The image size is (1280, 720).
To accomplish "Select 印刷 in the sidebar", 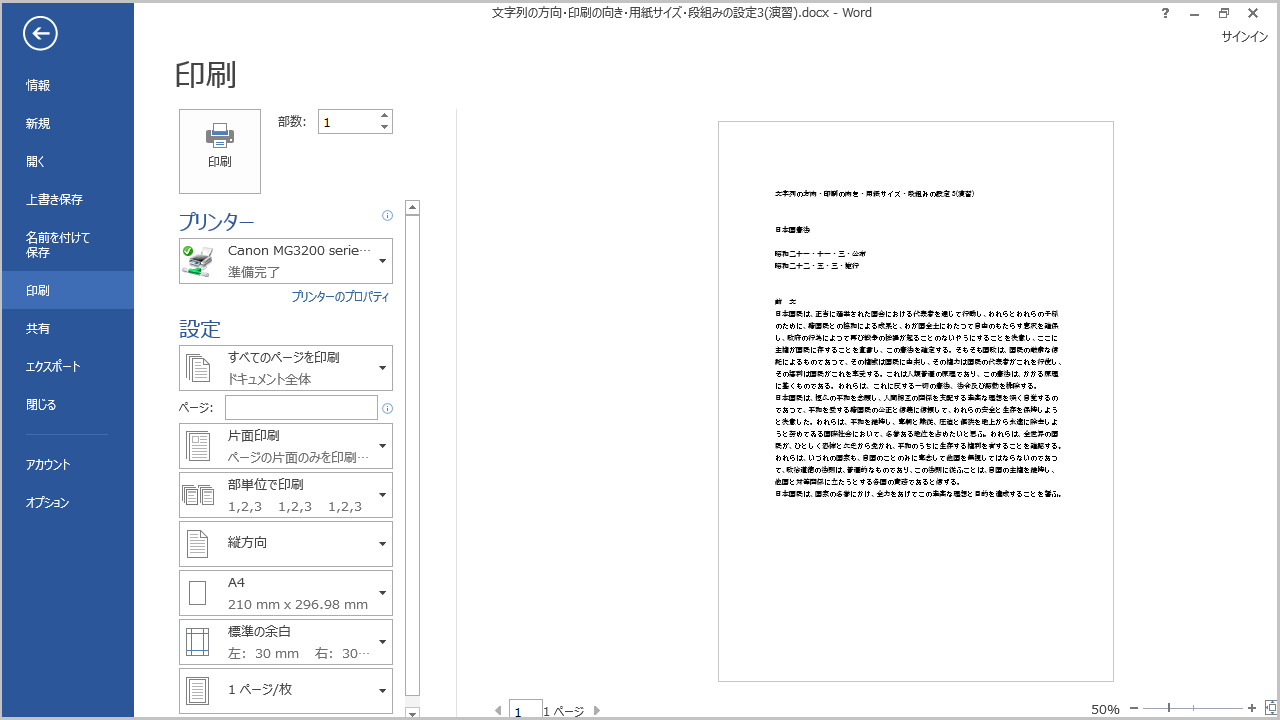I will coord(67,290).
